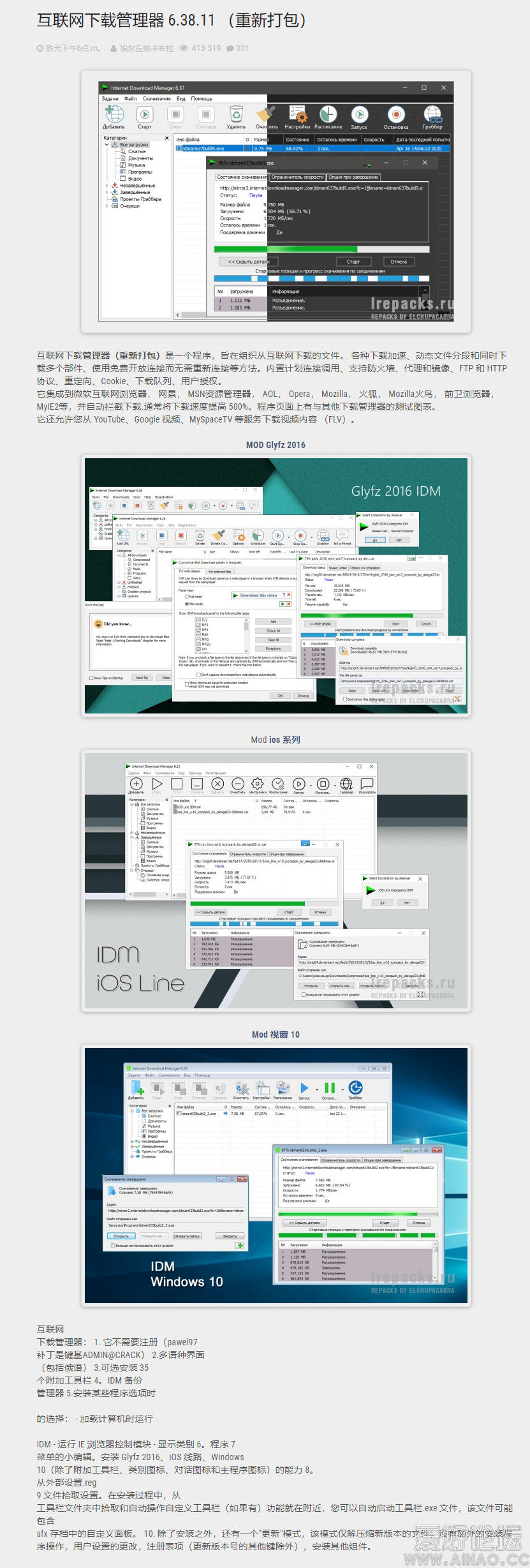Select idman637build9.exe row in IDM 6.37 list

[x=313, y=148]
